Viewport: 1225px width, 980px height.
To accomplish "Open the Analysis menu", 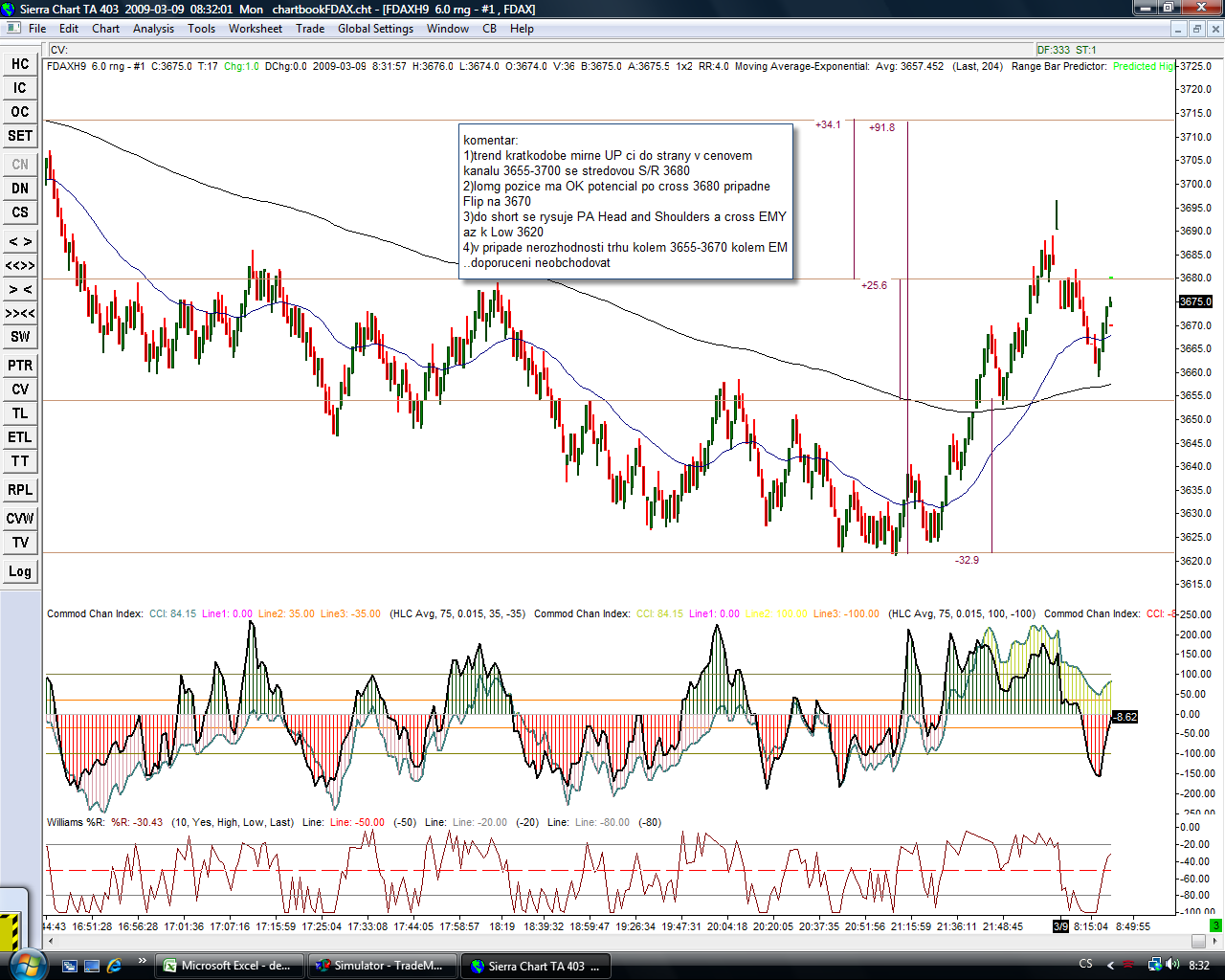I will [x=153, y=29].
